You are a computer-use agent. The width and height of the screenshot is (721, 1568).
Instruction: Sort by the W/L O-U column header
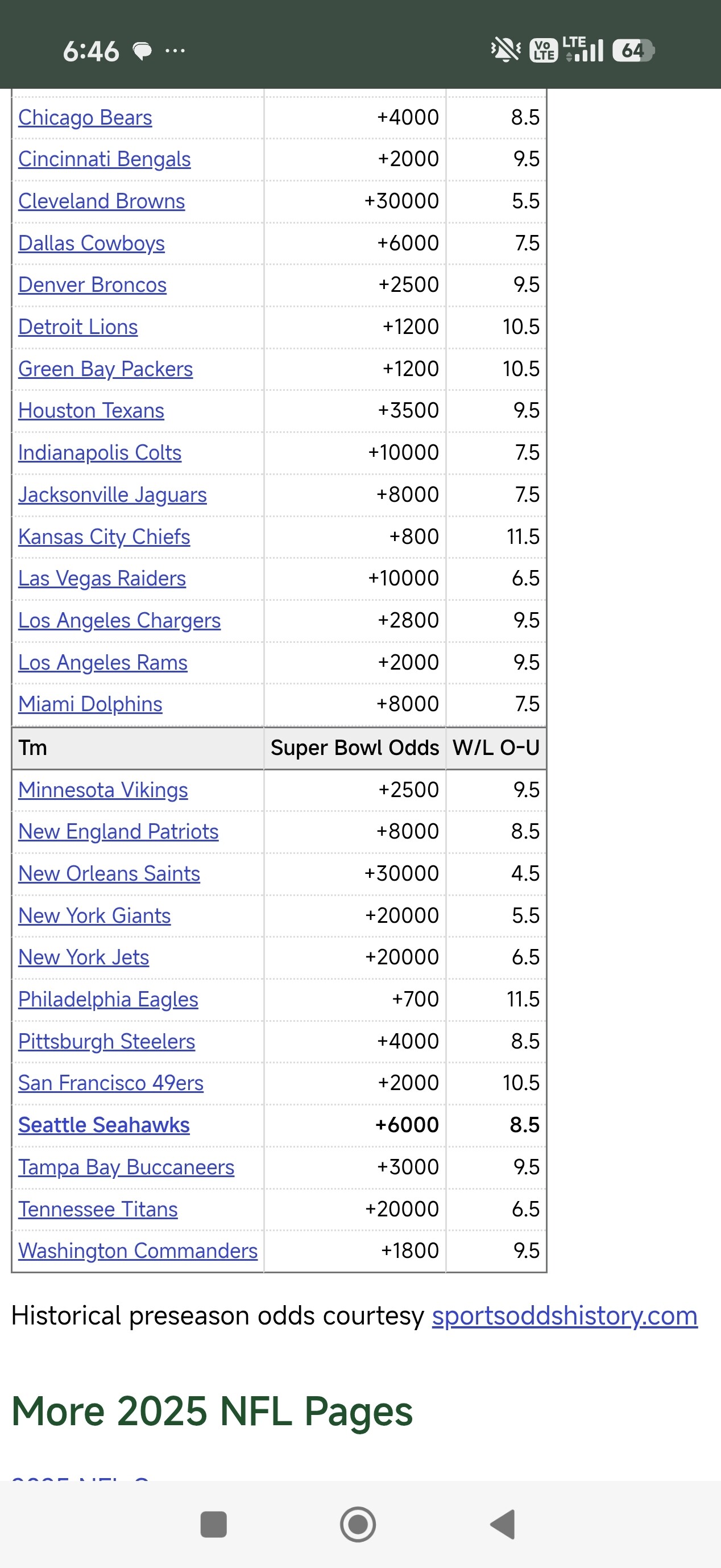tap(496, 748)
